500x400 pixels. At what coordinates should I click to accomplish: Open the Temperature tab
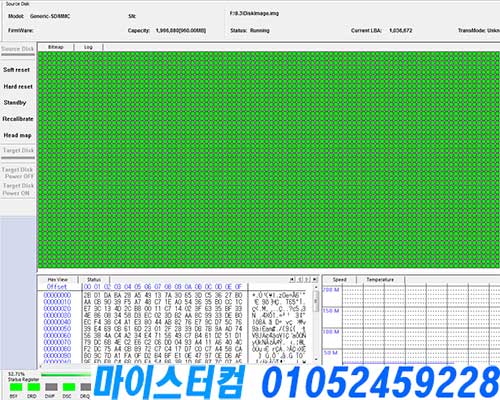pyautogui.click(x=380, y=279)
